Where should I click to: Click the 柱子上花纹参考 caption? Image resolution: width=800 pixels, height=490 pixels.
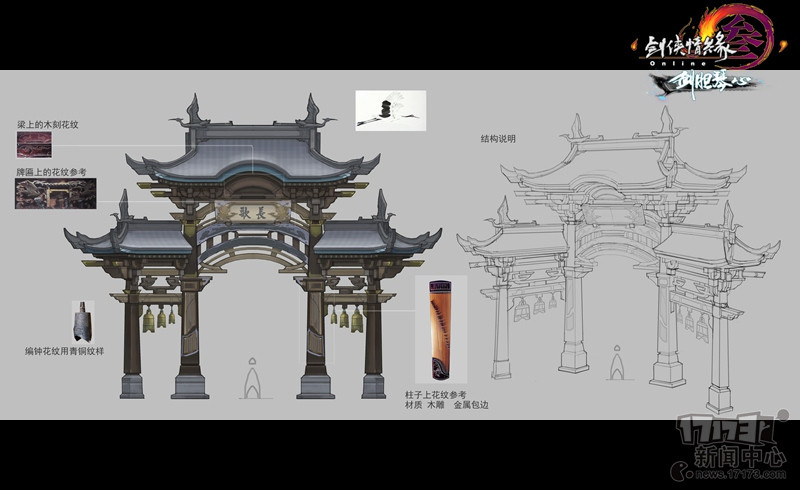point(435,395)
